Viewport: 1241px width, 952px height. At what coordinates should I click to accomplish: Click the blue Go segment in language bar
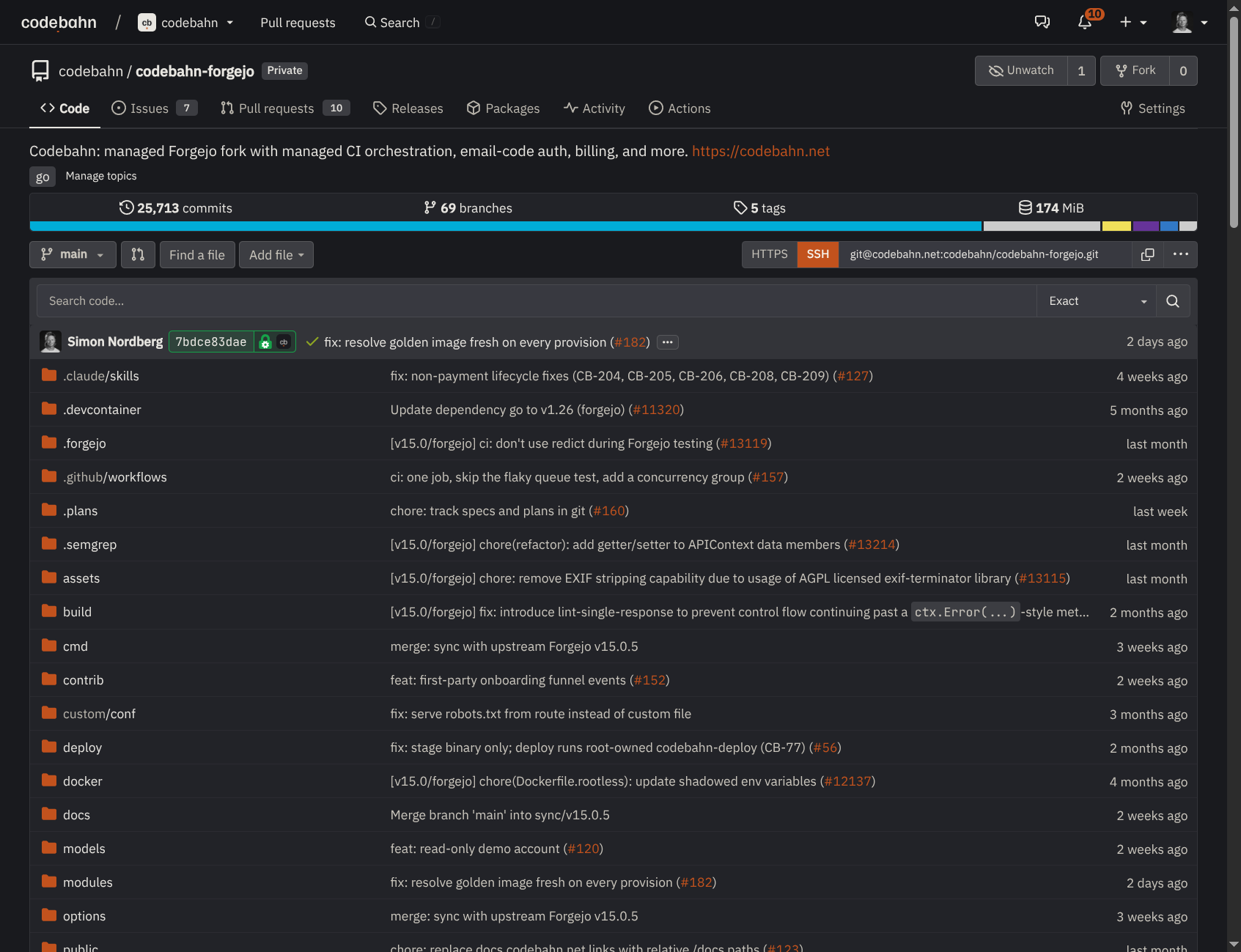click(506, 226)
